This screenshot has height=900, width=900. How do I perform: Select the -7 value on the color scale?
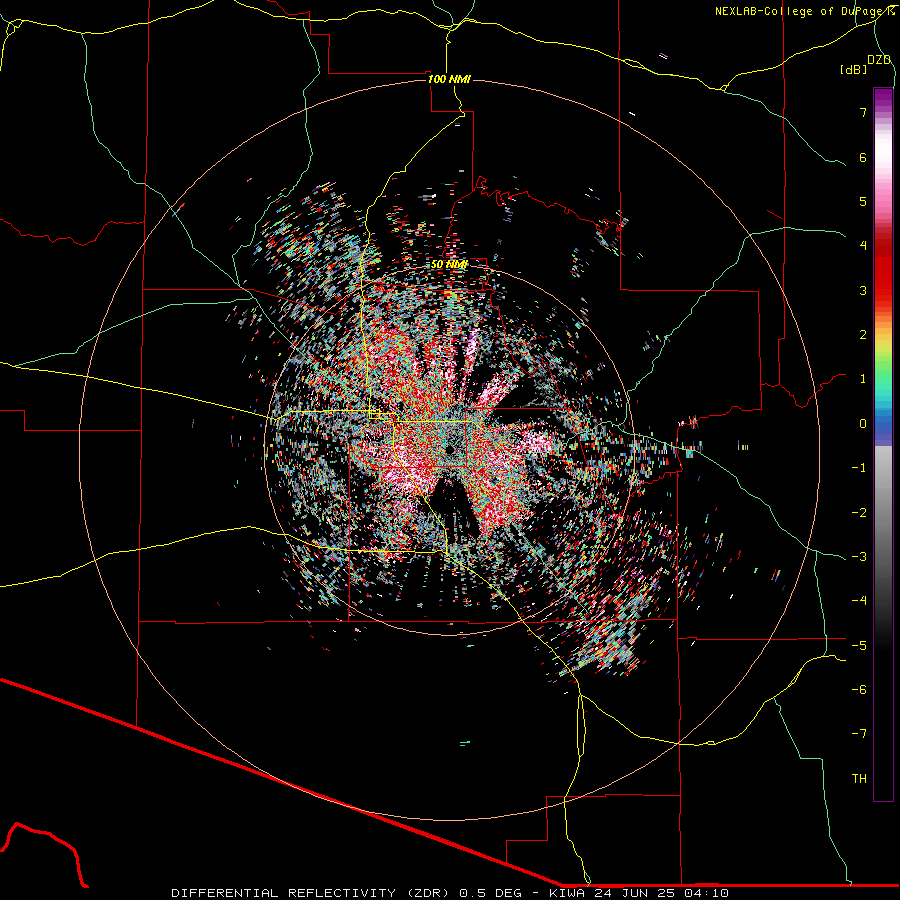(859, 734)
